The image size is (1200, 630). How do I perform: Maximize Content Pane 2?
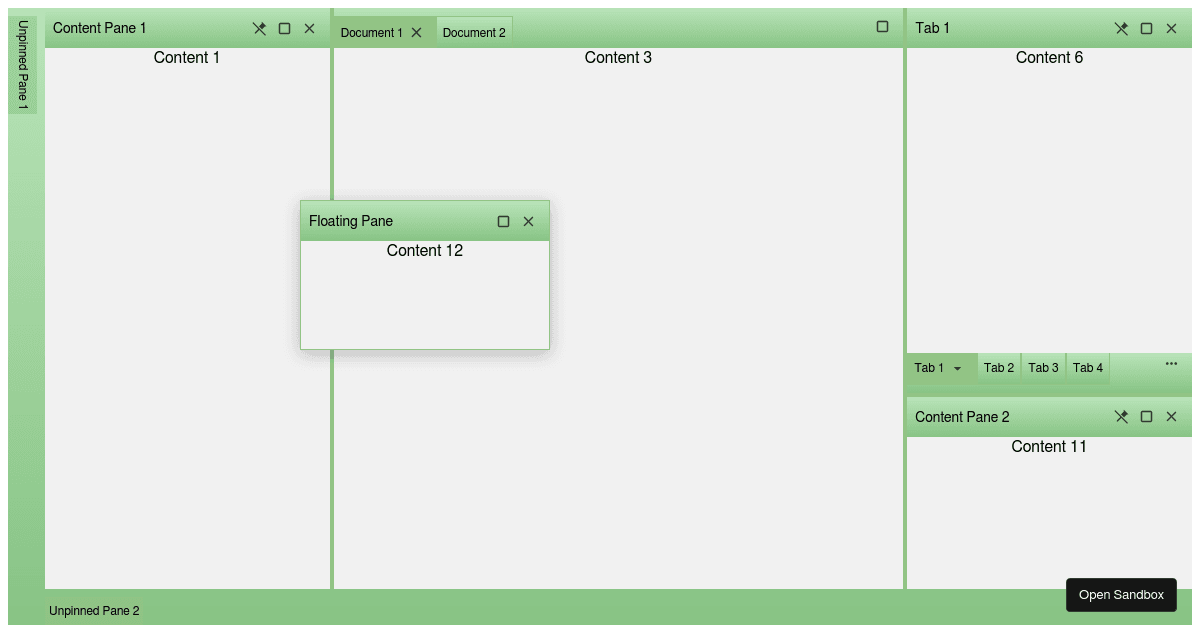coord(1146,417)
